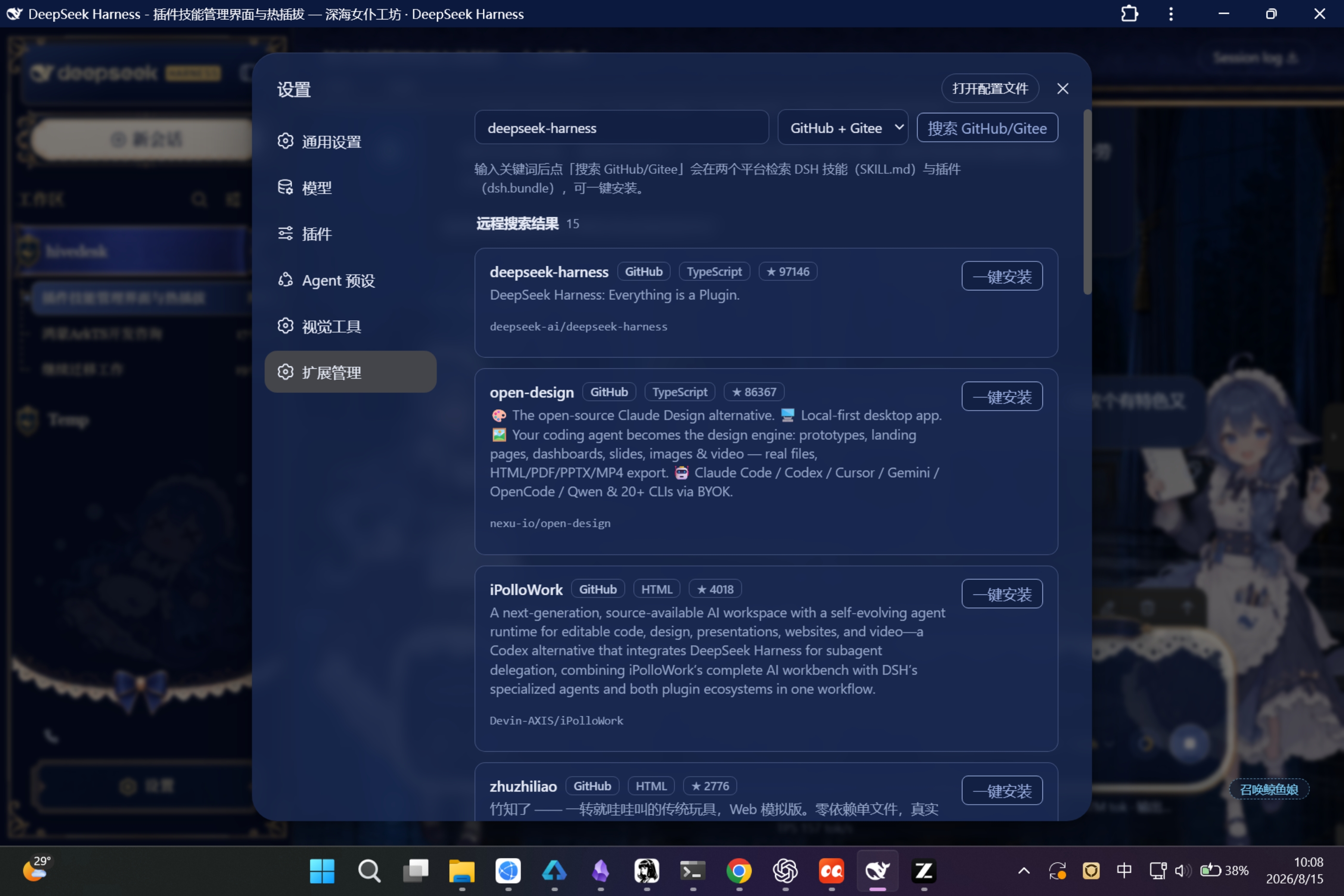Image resolution: width=1344 pixels, height=896 pixels.
Task: Select the 扩展管理 sidebar item
Action: 350,372
